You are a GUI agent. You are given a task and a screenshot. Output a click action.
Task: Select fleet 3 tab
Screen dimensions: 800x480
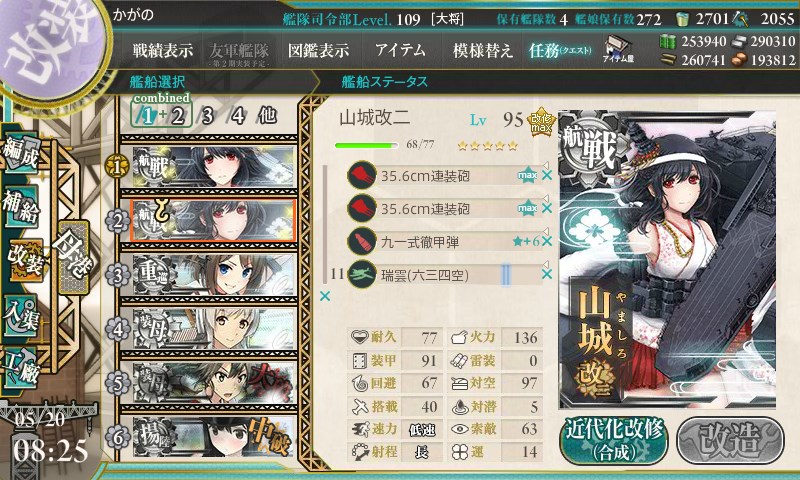207,116
